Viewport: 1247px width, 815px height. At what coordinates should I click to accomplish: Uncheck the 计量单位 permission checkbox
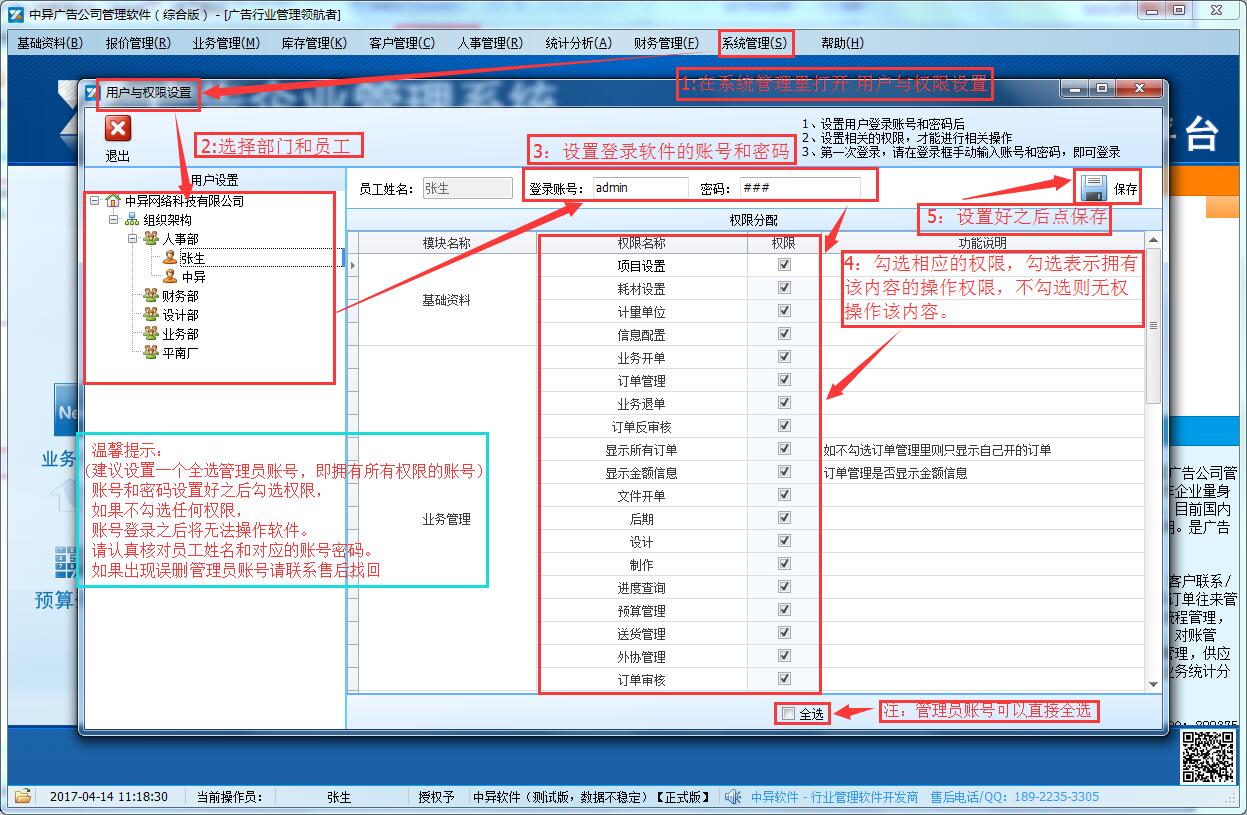point(784,311)
